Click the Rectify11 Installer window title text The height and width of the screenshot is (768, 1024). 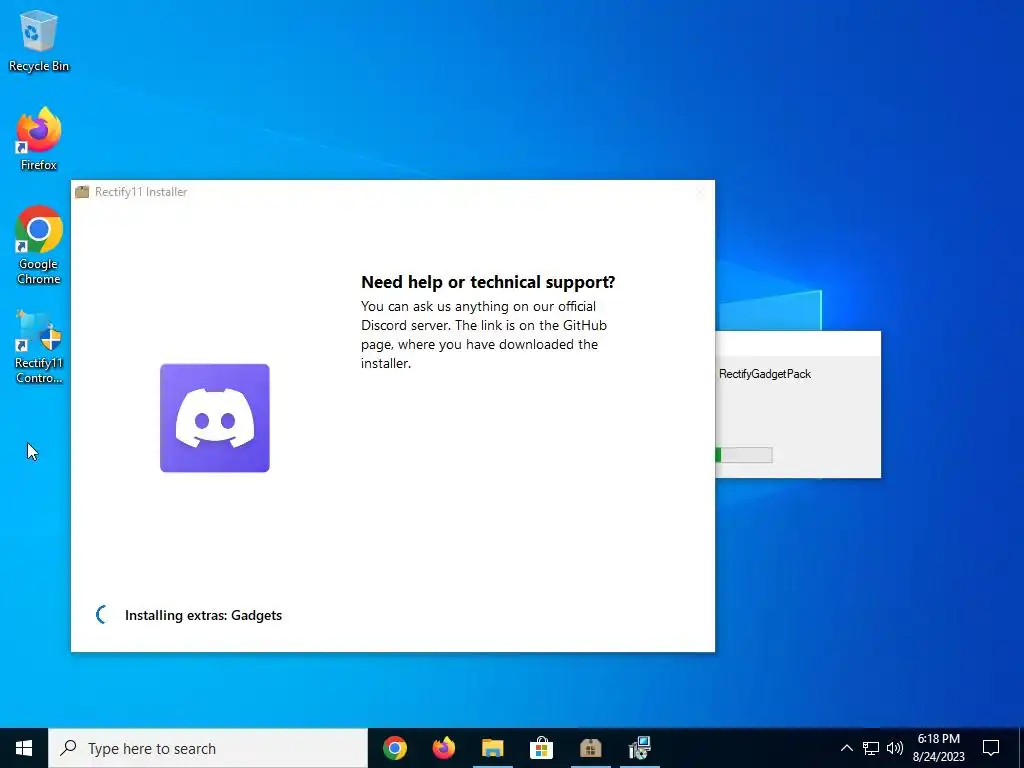point(141,192)
